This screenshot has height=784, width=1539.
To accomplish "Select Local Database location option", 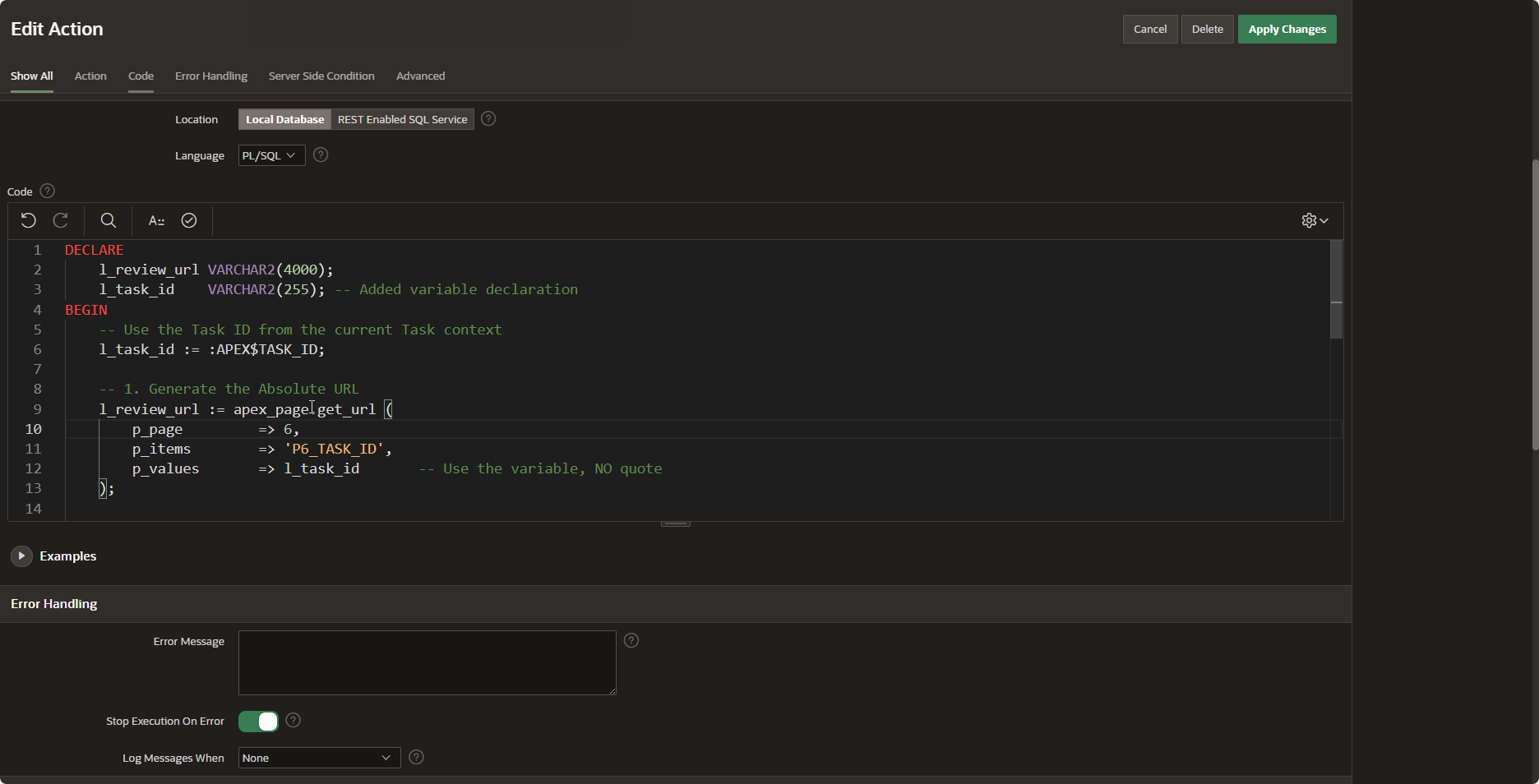I will 284,120.
